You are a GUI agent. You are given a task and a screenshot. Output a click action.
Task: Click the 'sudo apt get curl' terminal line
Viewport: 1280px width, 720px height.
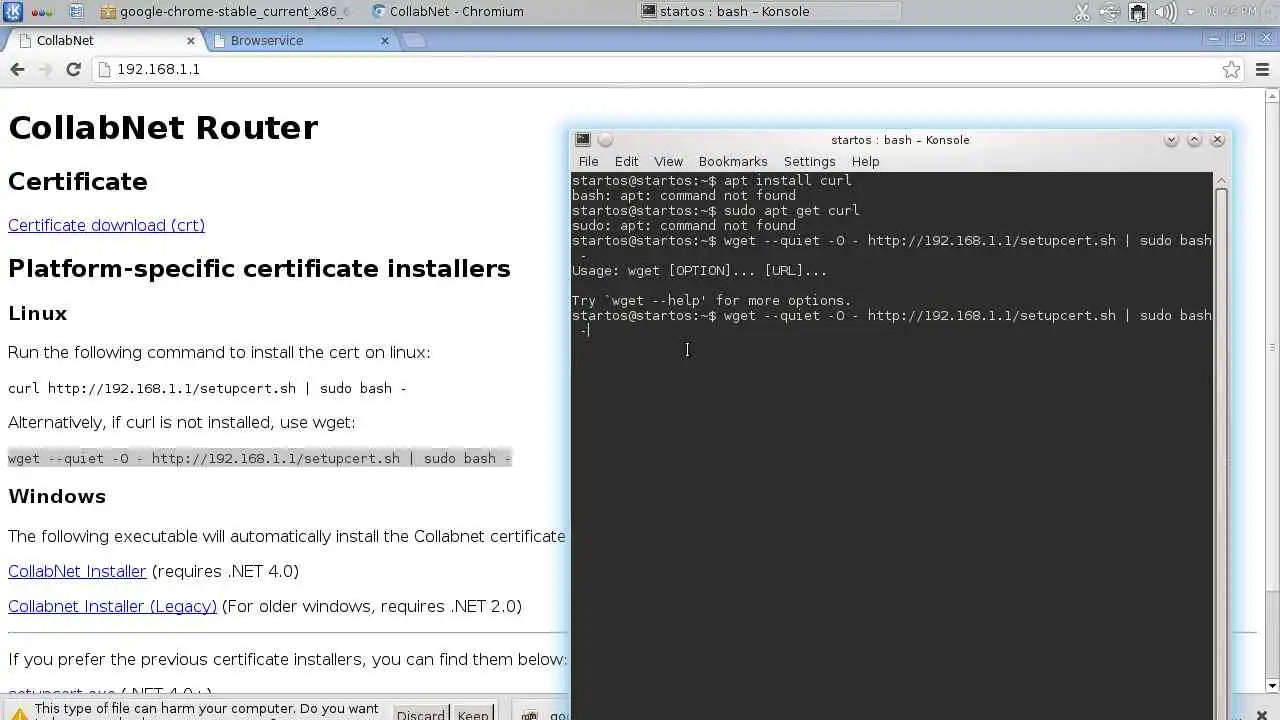click(715, 211)
